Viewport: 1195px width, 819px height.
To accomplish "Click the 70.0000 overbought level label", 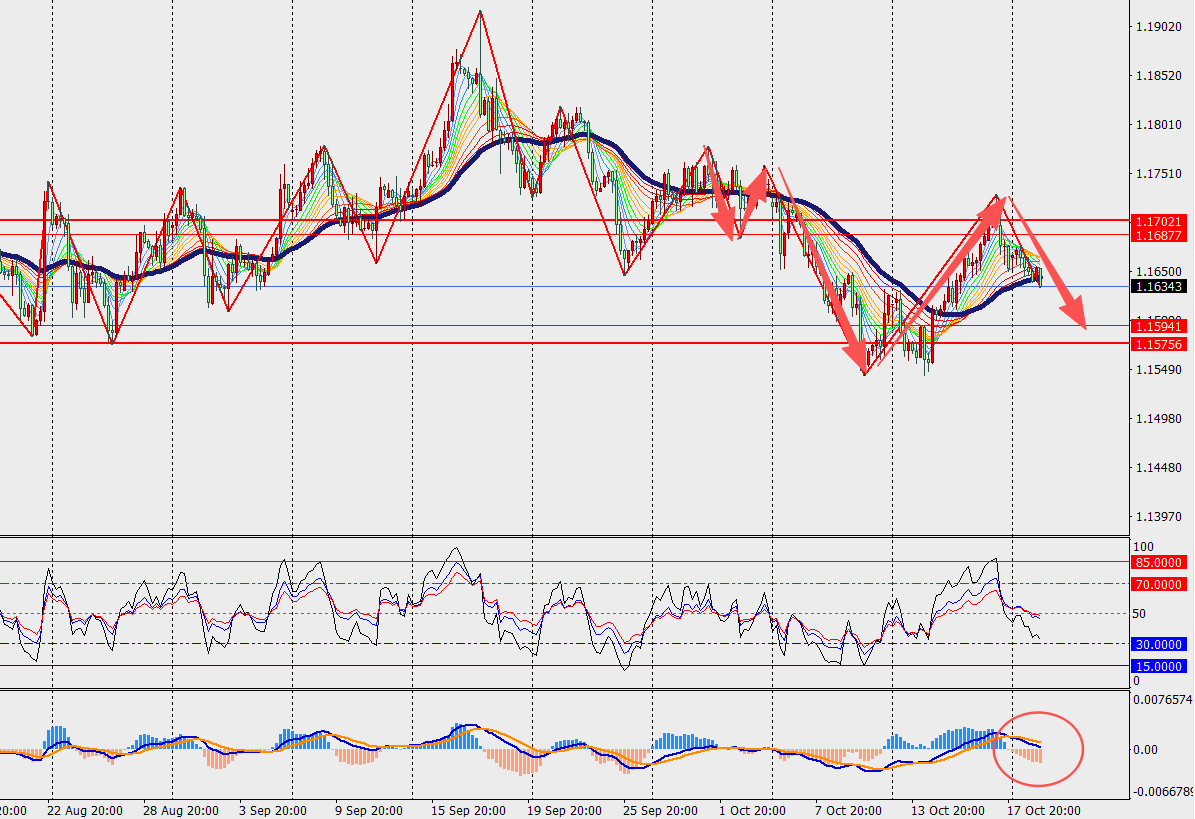I will 1158,584.
